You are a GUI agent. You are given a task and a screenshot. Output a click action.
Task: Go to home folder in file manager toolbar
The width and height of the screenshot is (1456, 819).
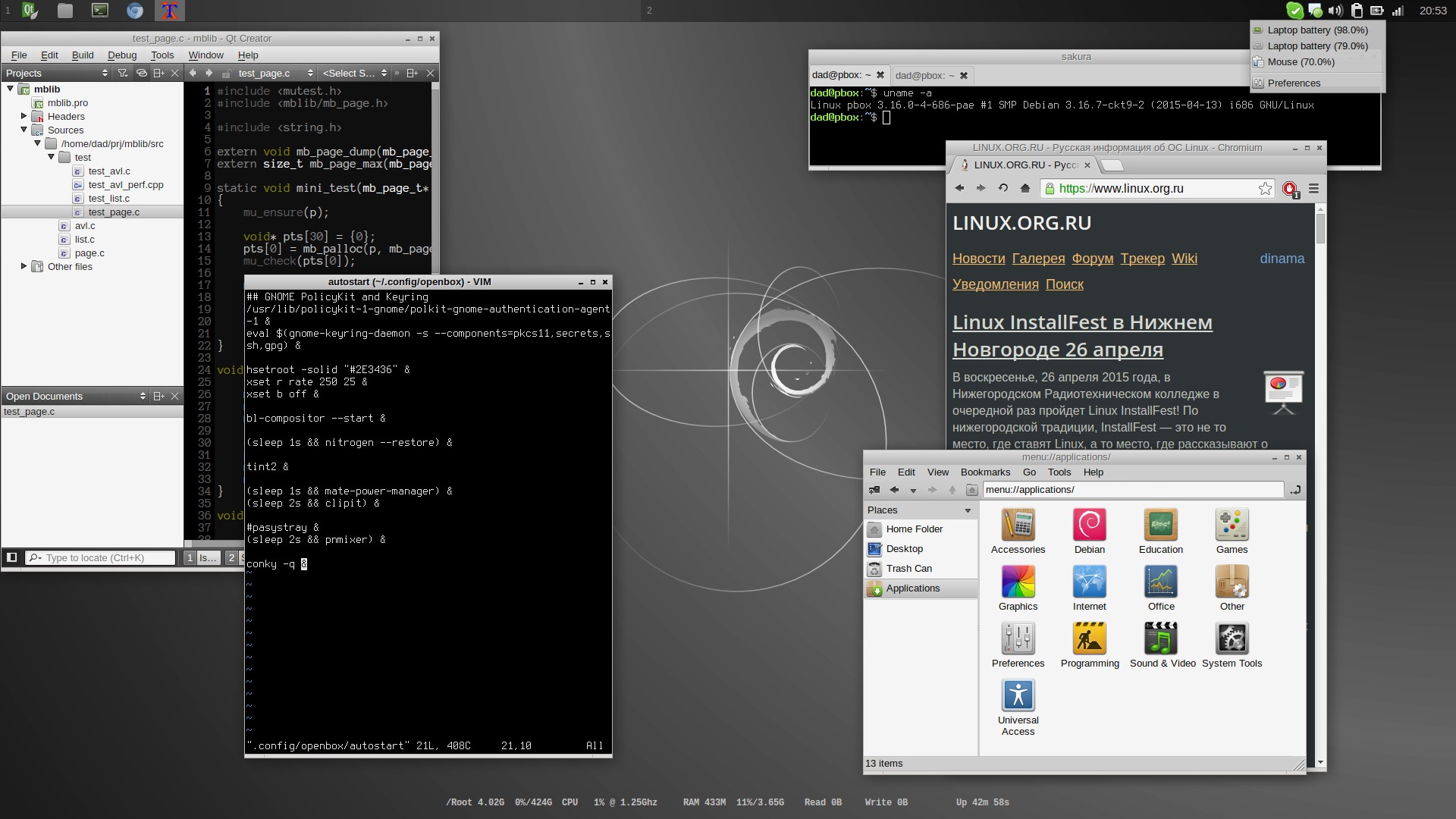click(971, 490)
